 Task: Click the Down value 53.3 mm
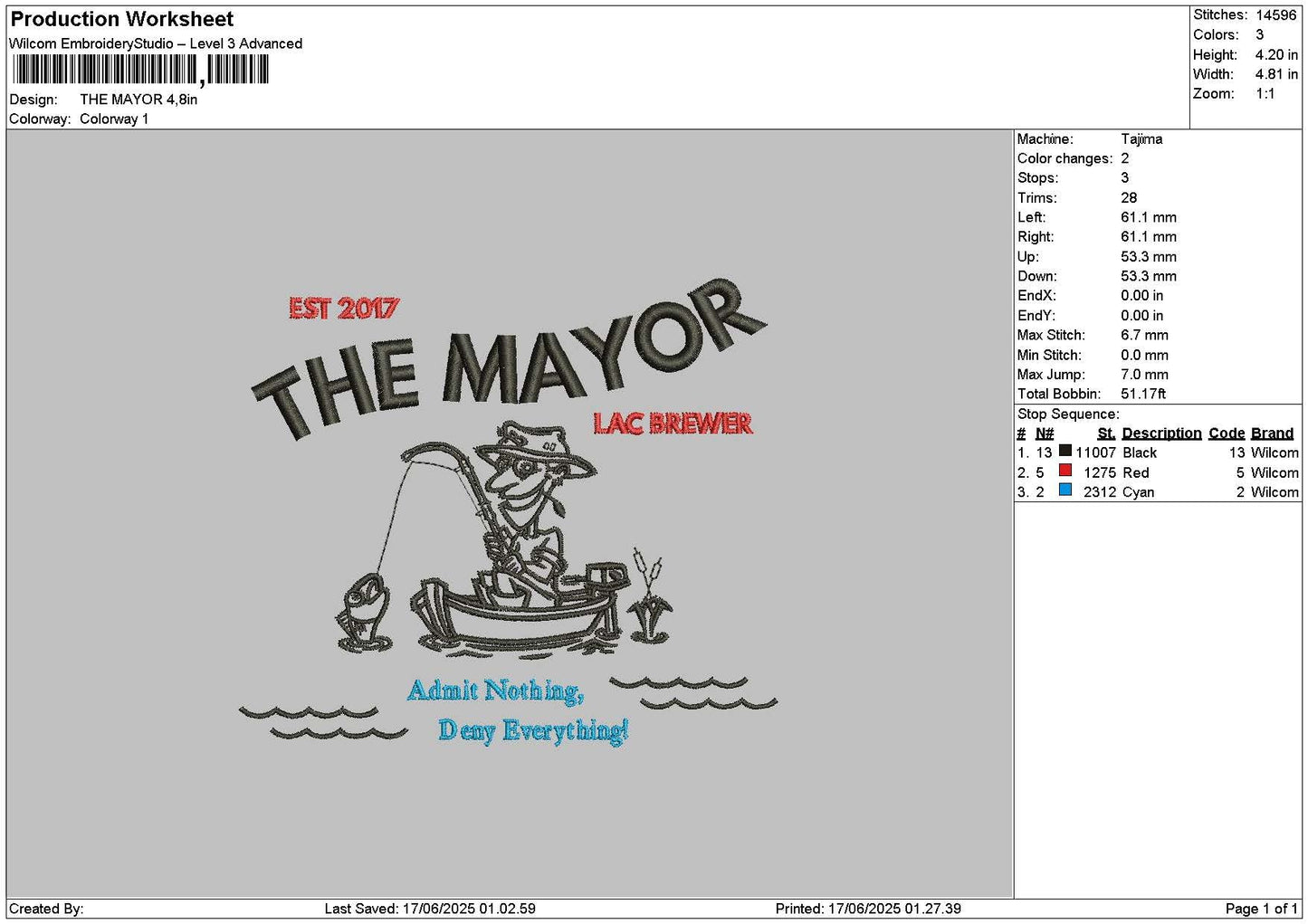(x=1149, y=276)
